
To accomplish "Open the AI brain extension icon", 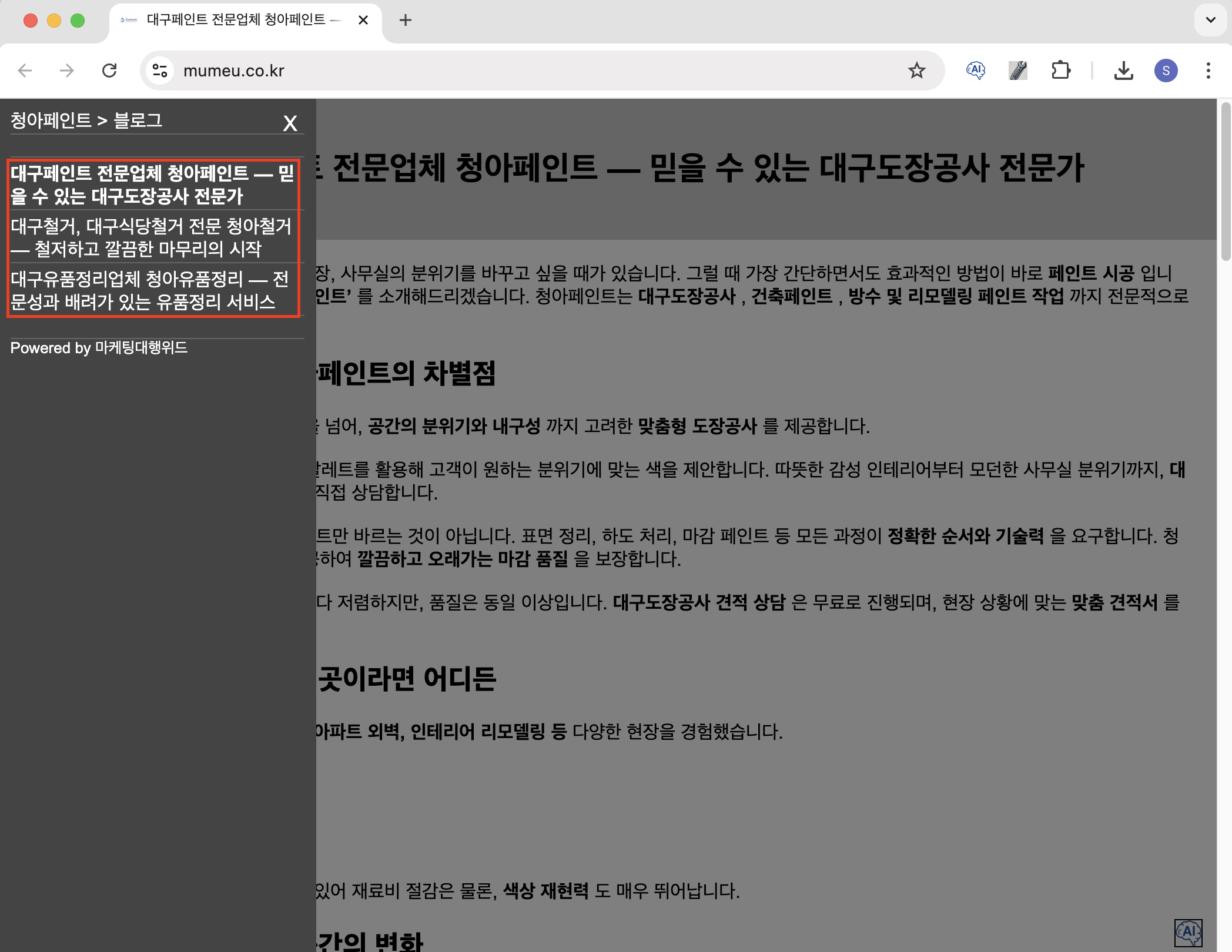I will 976,71.
